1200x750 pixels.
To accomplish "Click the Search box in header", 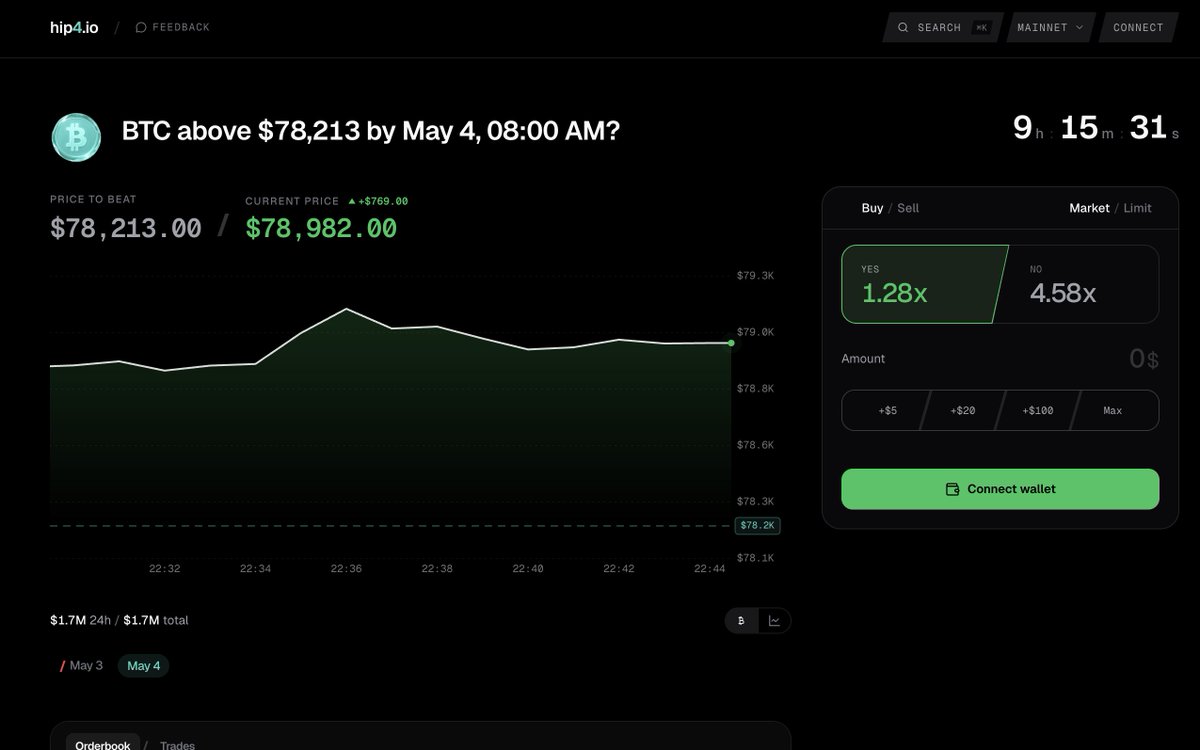I will [x=943, y=28].
